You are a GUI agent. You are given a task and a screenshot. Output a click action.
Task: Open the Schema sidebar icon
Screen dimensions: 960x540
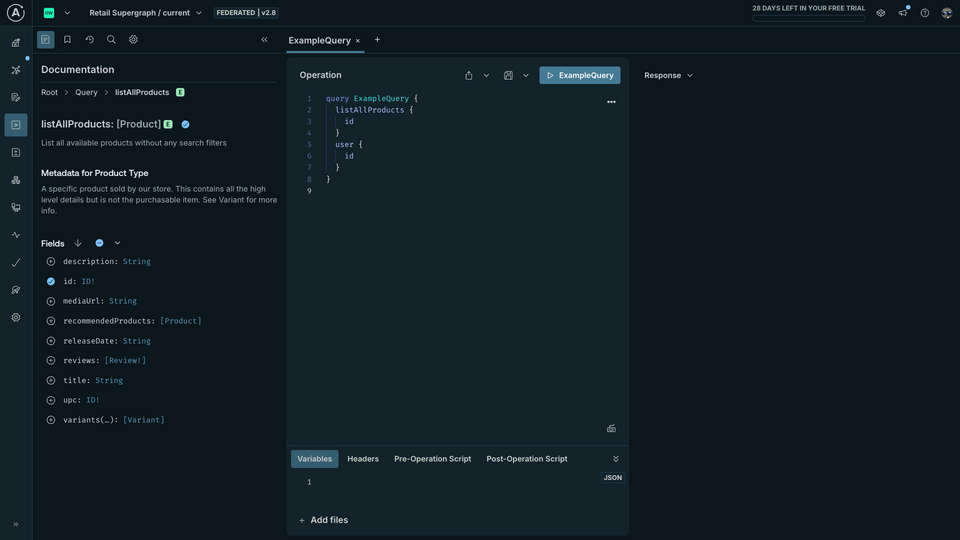coord(16,70)
